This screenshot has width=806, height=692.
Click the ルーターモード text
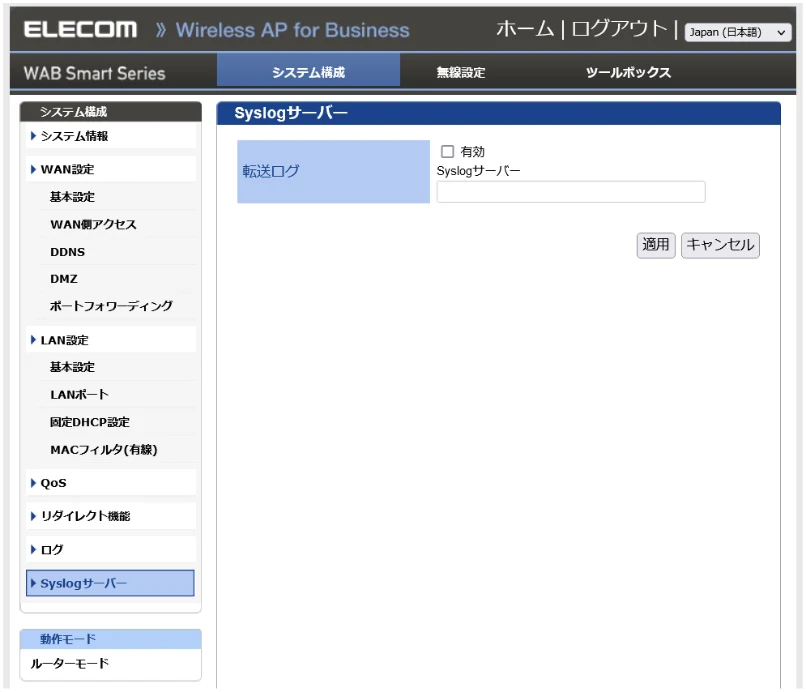pos(69,663)
